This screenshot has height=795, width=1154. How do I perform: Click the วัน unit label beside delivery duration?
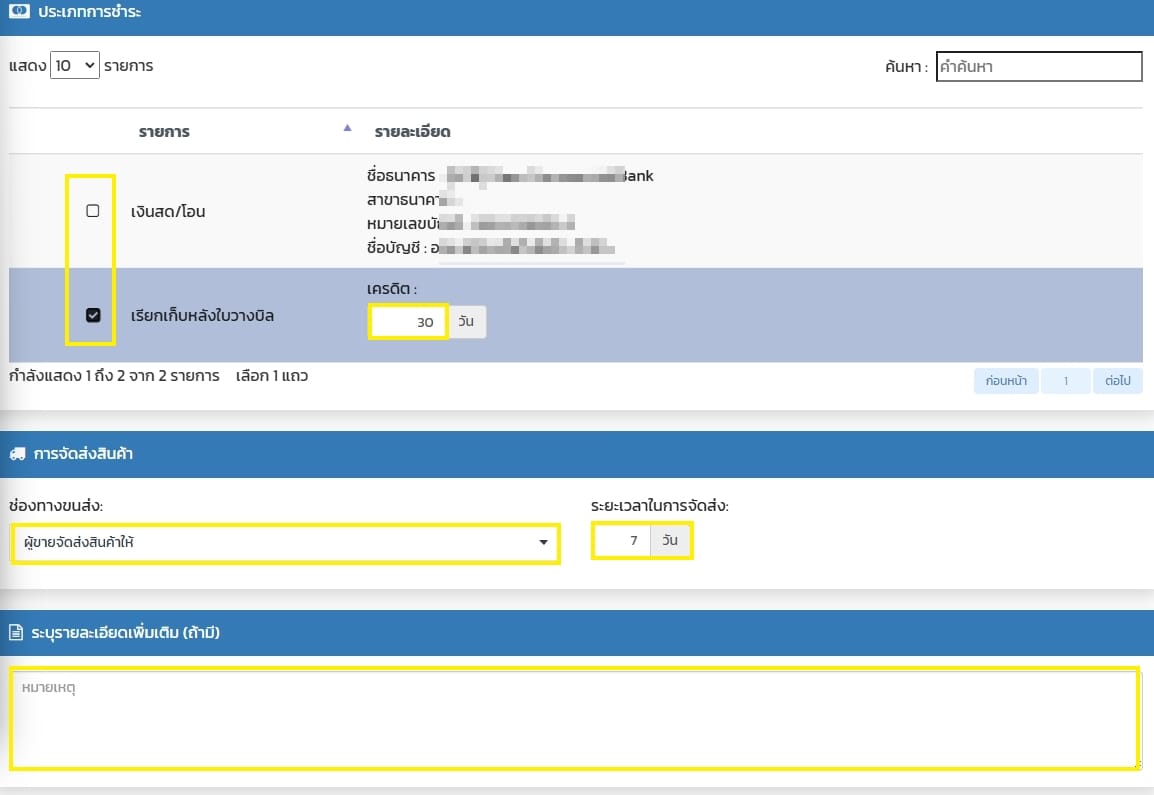pos(670,541)
